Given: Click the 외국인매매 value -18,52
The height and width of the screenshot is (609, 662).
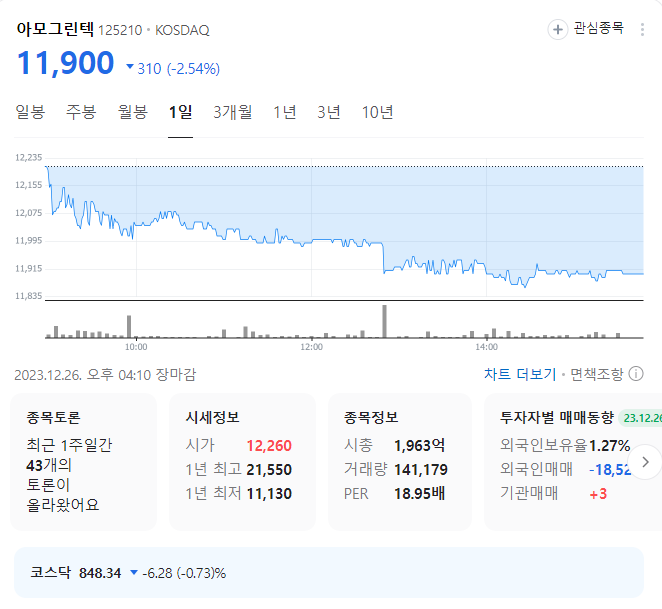Looking at the screenshot, I should click(x=610, y=470).
